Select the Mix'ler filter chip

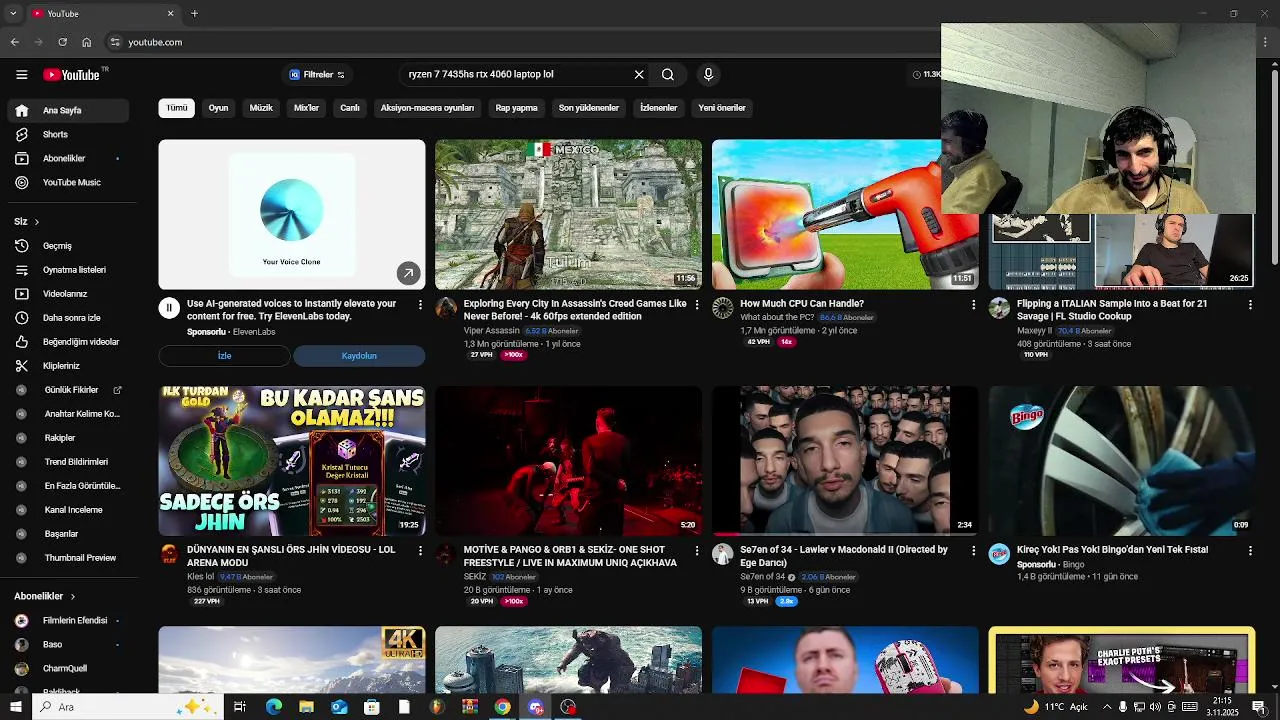(x=306, y=108)
